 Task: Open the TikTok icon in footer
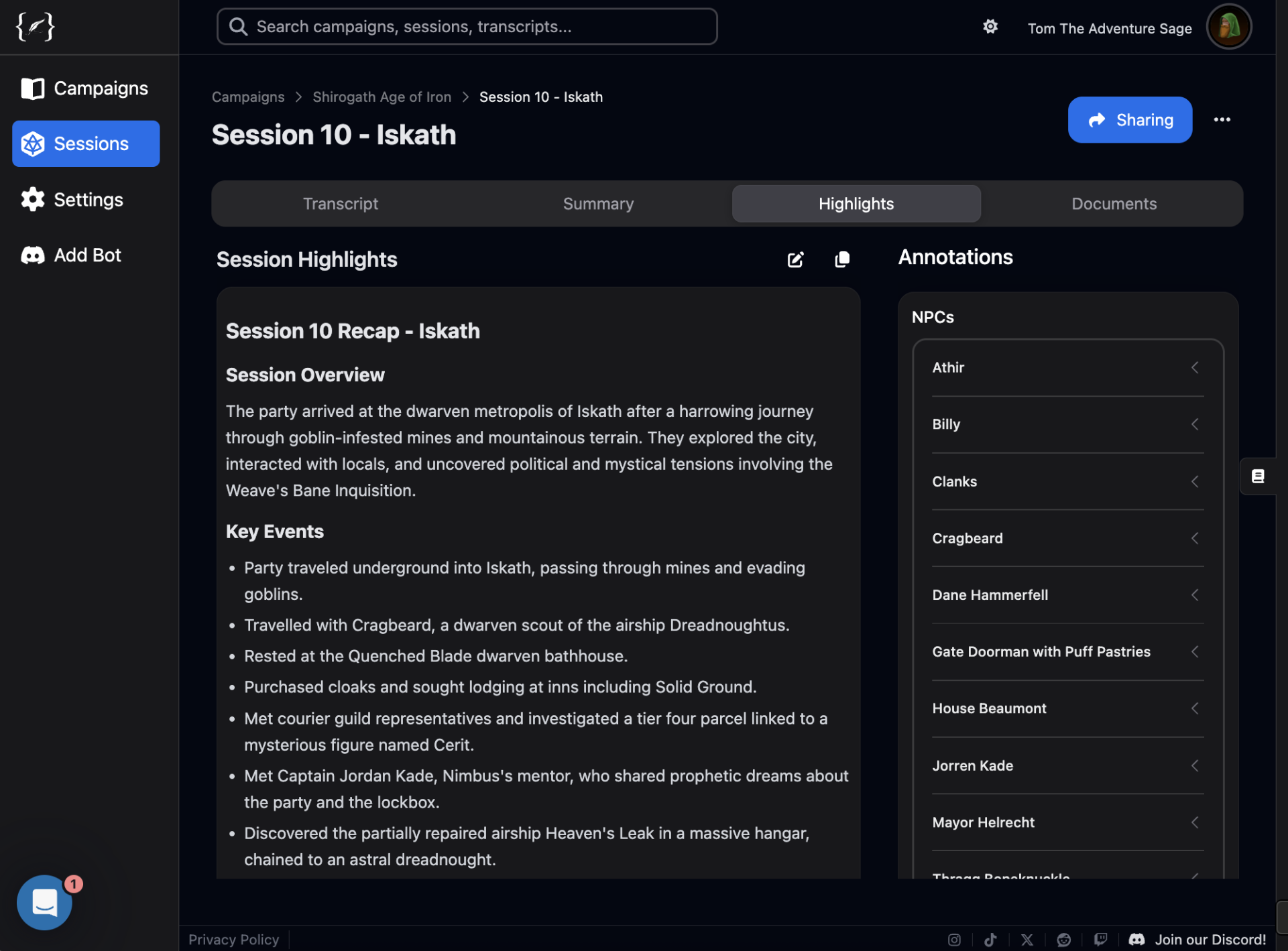click(990, 939)
